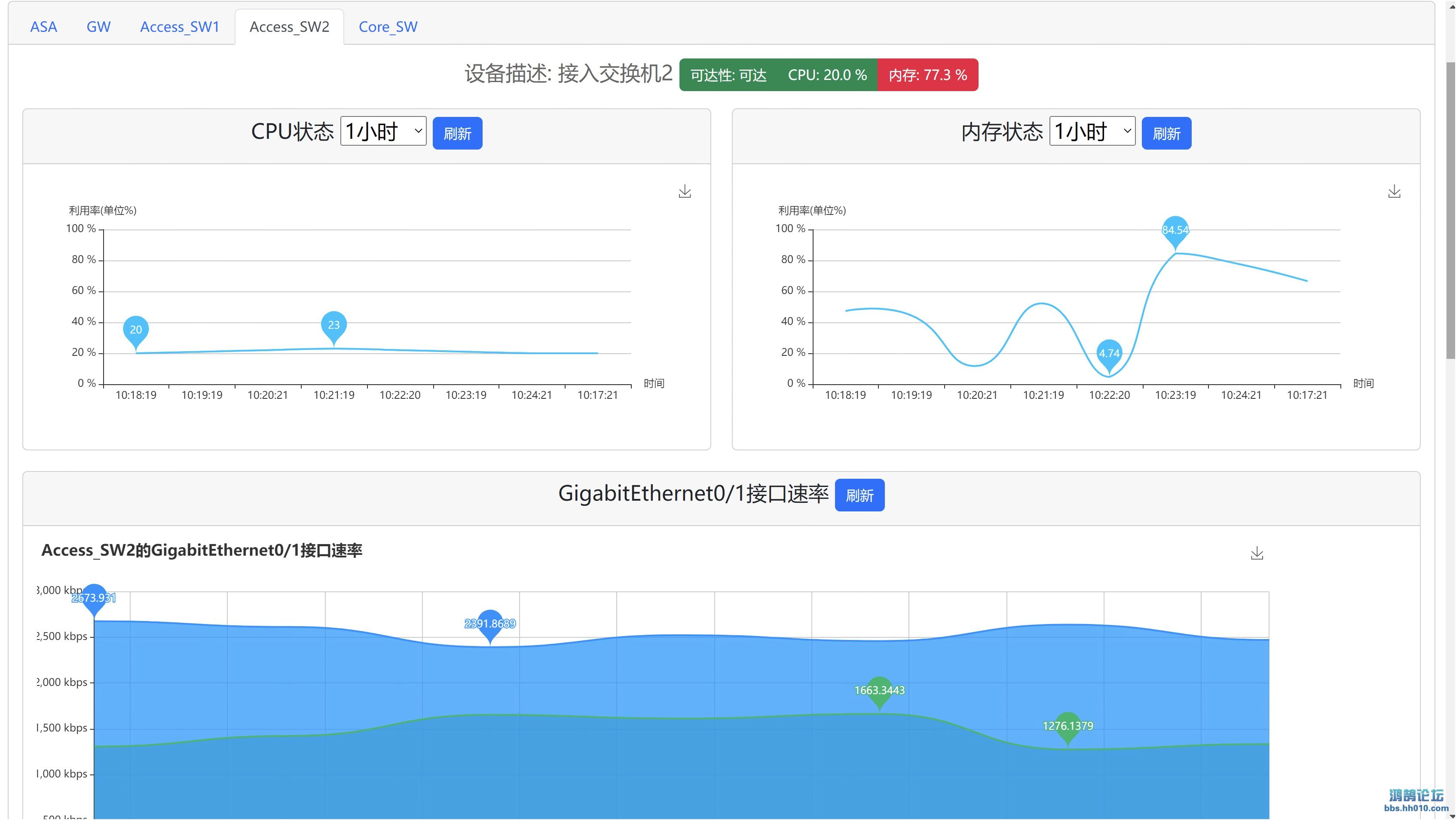Switch to the GW tab

(98, 27)
